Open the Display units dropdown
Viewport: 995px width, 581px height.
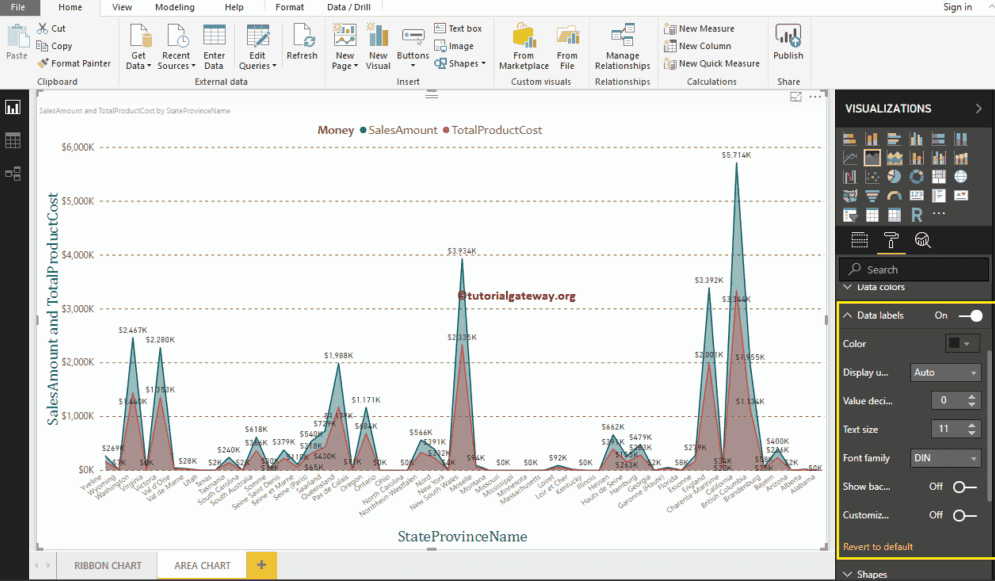[x=944, y=371]
